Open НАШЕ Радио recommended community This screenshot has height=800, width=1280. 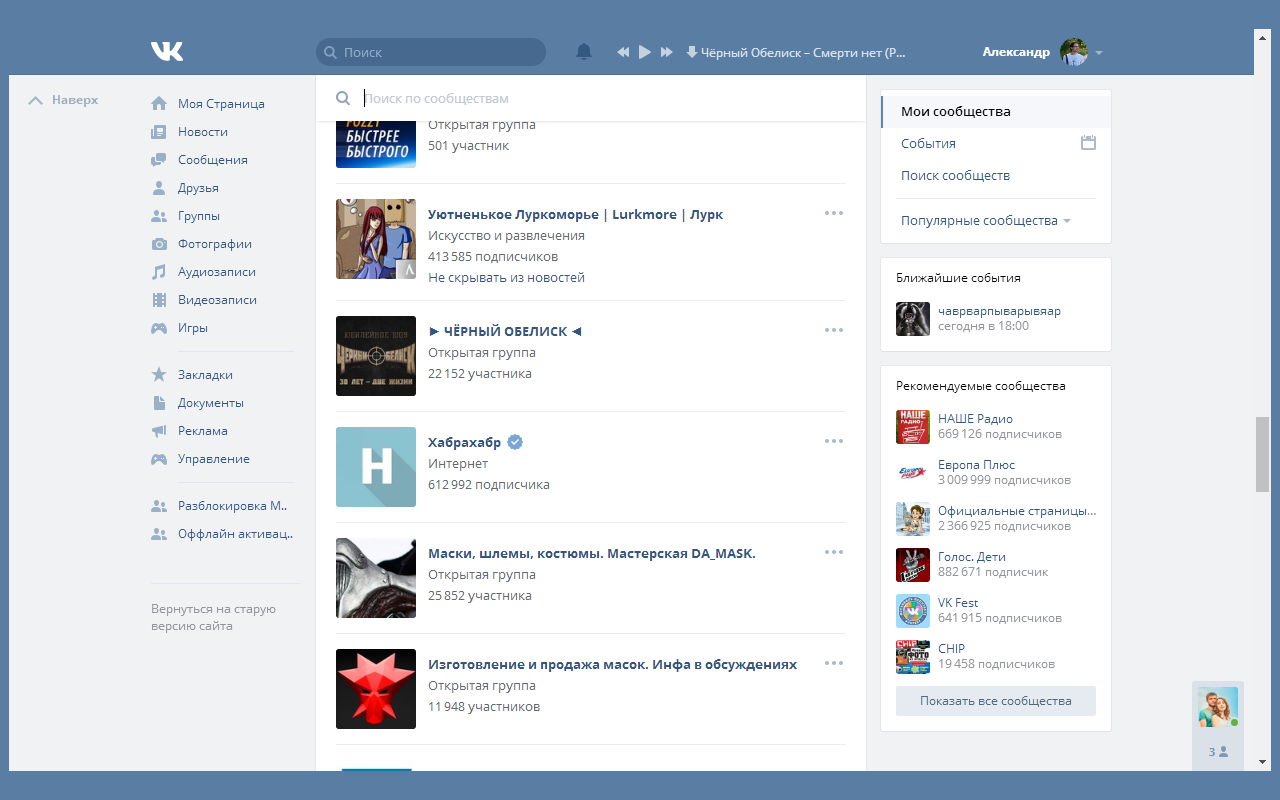975,419
